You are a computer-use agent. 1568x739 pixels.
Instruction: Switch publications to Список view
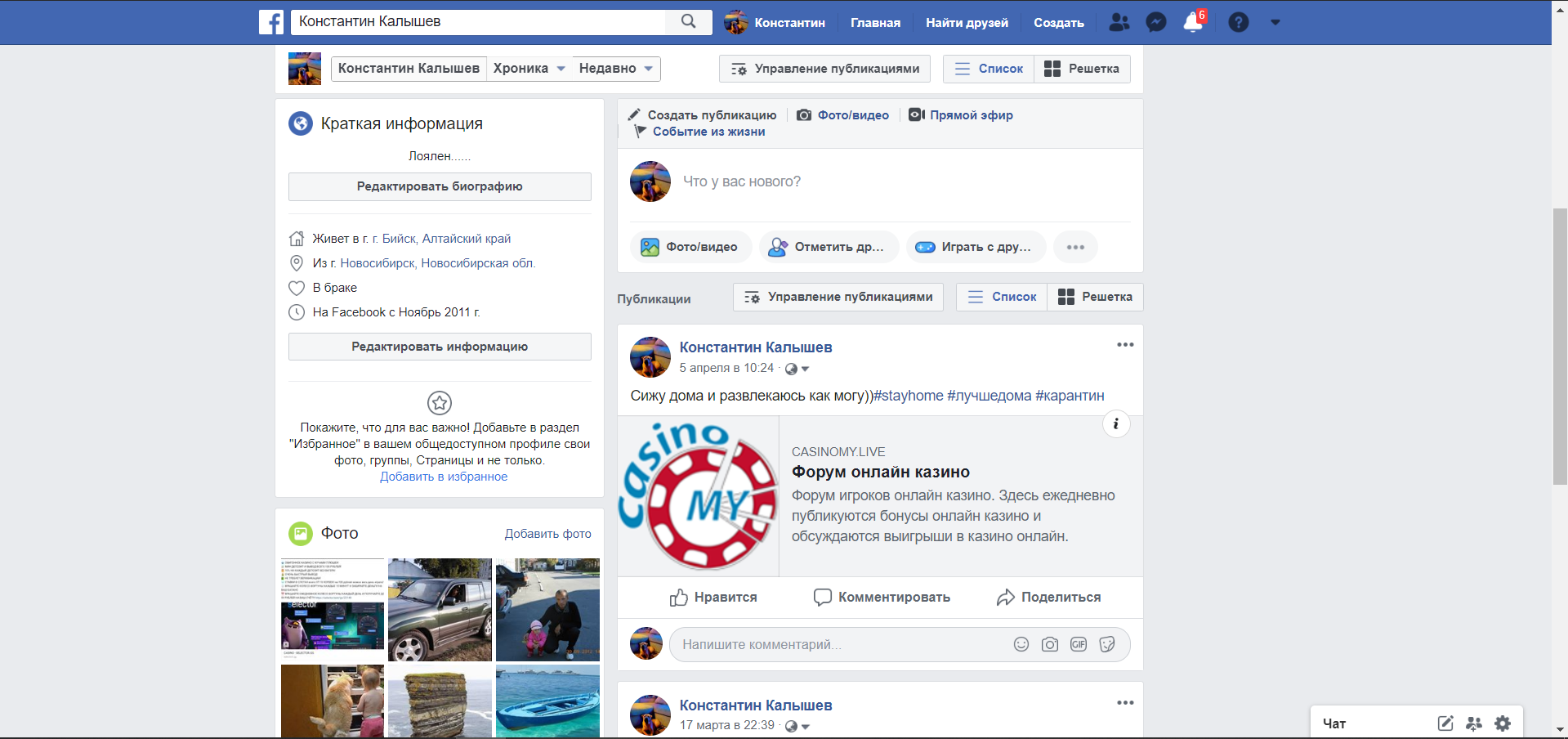[1002, 297]
